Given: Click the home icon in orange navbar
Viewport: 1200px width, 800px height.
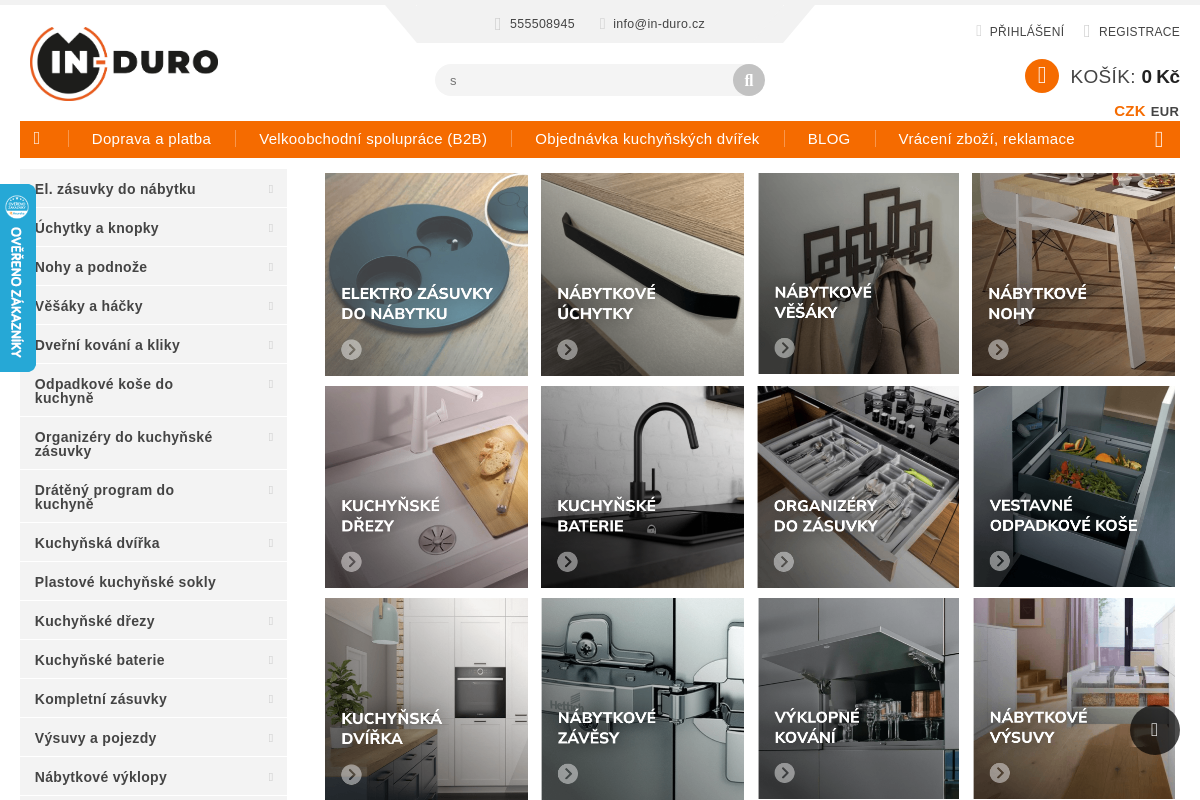Looking at the screenshot, I should (x=37, y=139).
